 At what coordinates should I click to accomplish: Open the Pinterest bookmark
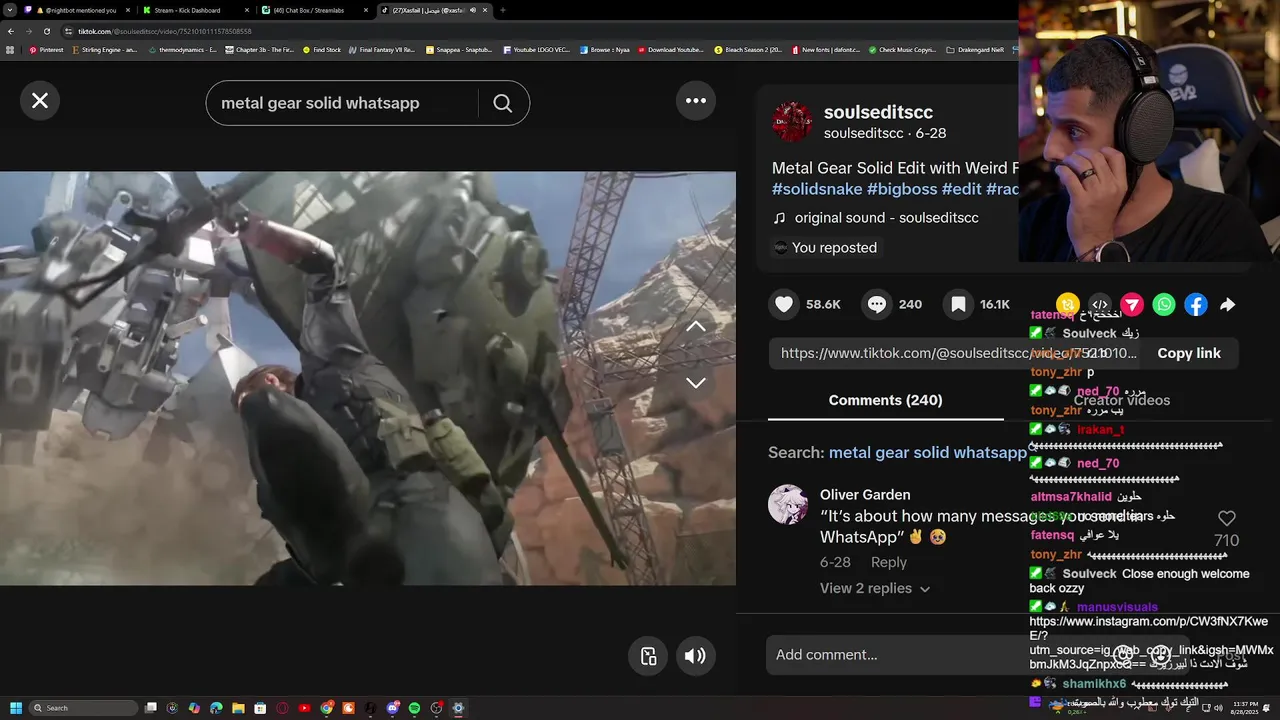(47, 49)
